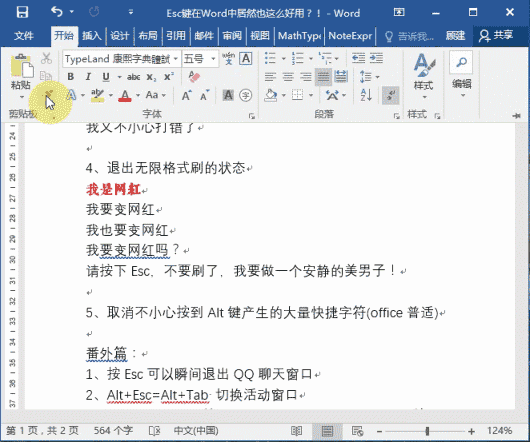The height and width of the screenshot is (442, 530).
Task: Click the Numbering list icon
Action: point(298,58)
